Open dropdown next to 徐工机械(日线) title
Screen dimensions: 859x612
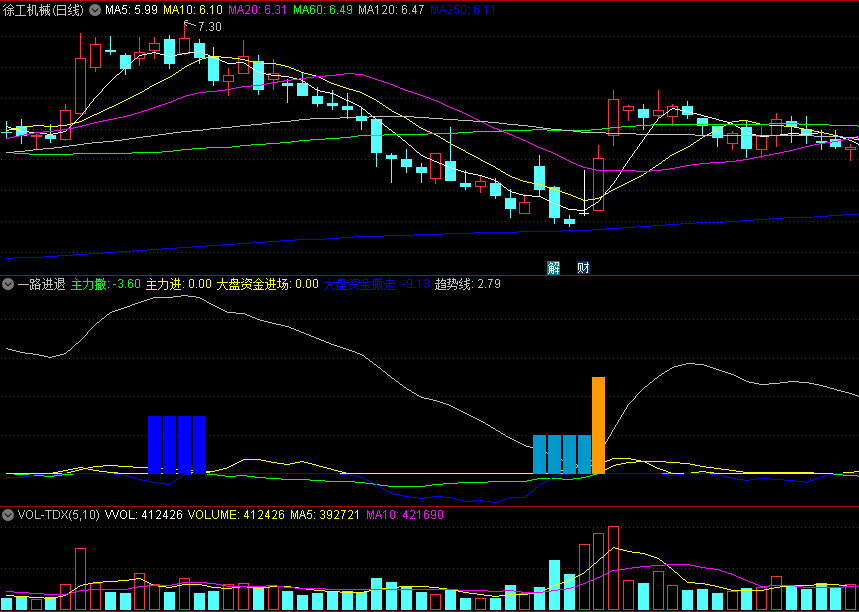click(94, 10)
